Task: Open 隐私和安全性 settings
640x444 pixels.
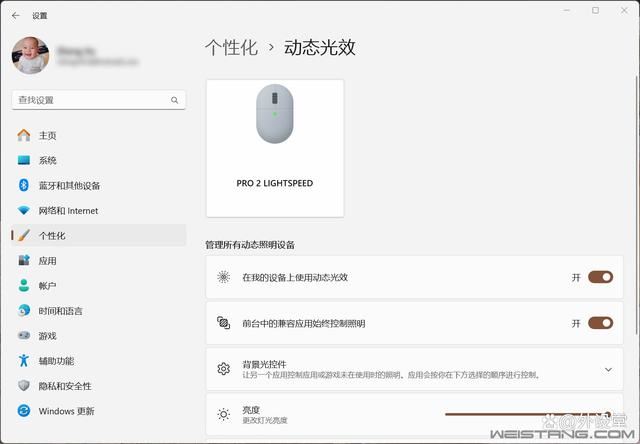Action: tap(99, 386)
